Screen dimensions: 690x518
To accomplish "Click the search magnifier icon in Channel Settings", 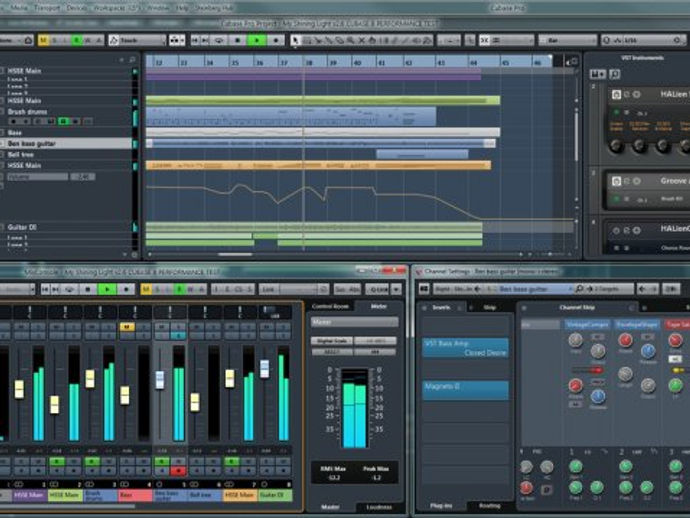I will pyautogui.click(x=579, y=289).
